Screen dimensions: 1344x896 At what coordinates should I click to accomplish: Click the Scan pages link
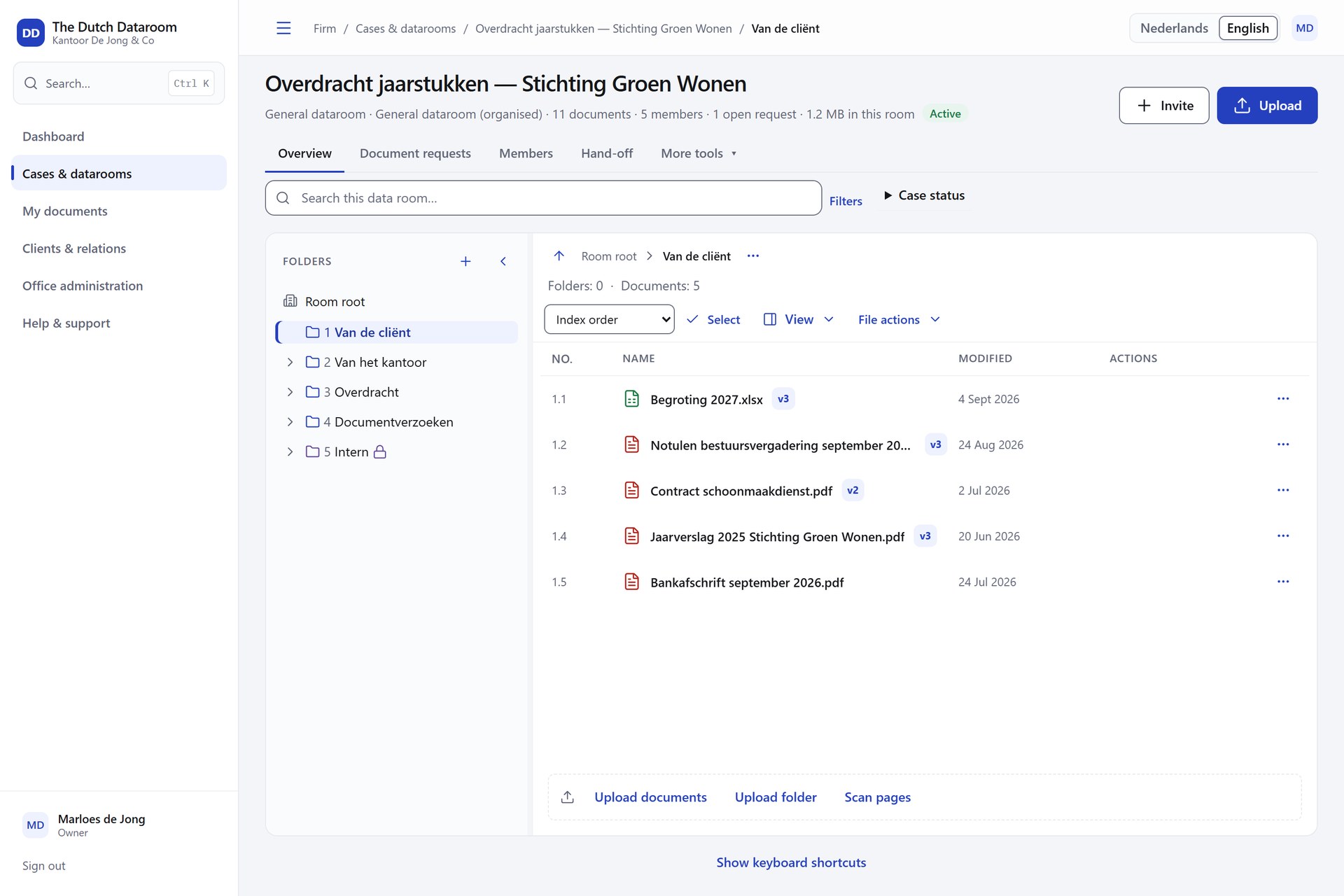tap(877, 797)
